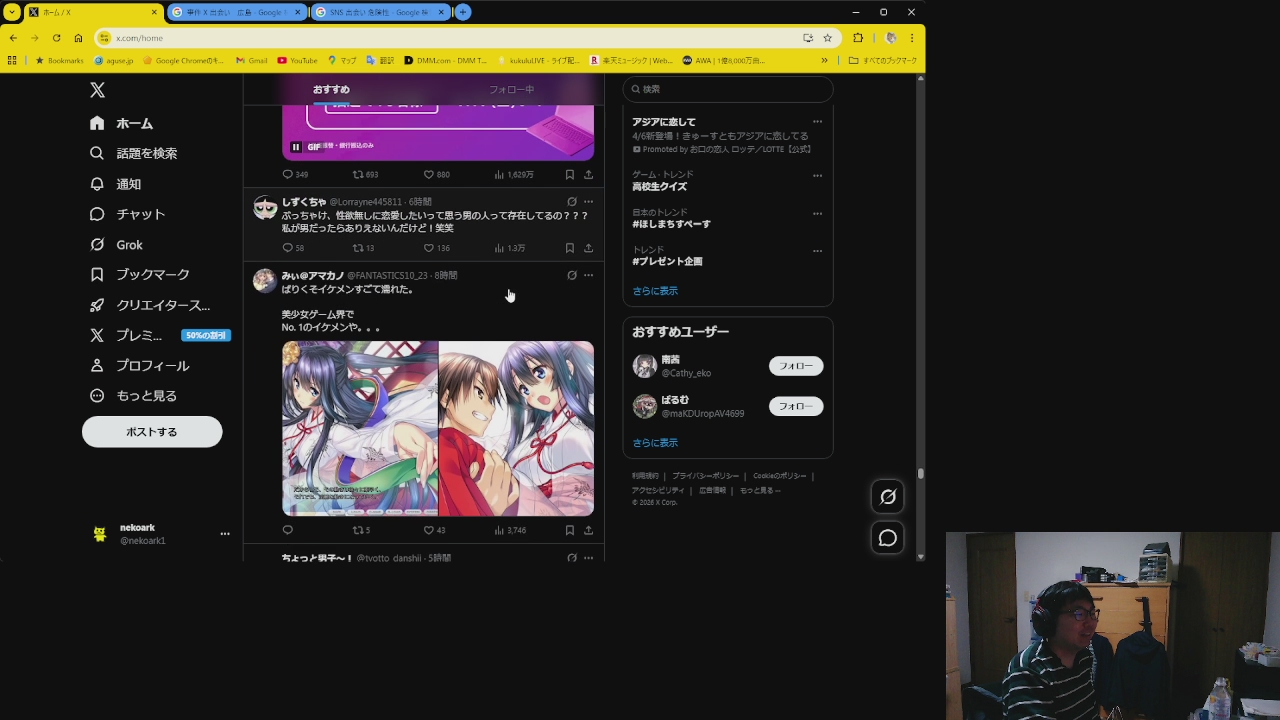Open floating Grok button at bottom right
This screenshot has width=1280, height=720.
[887, 497]
